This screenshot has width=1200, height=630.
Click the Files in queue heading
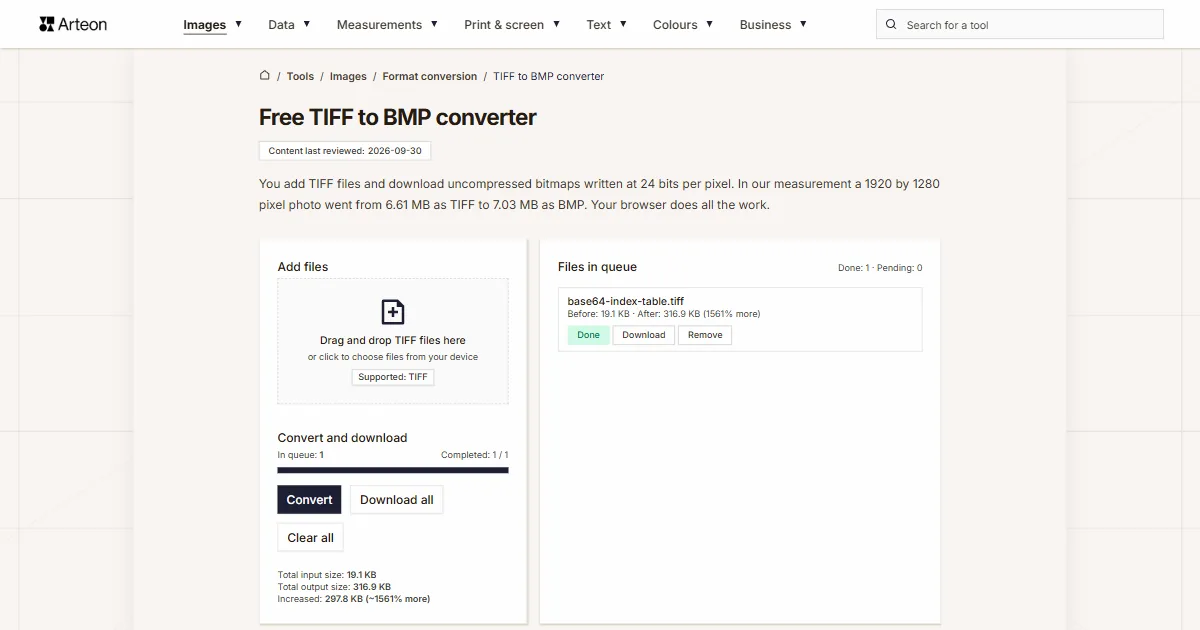597,267
